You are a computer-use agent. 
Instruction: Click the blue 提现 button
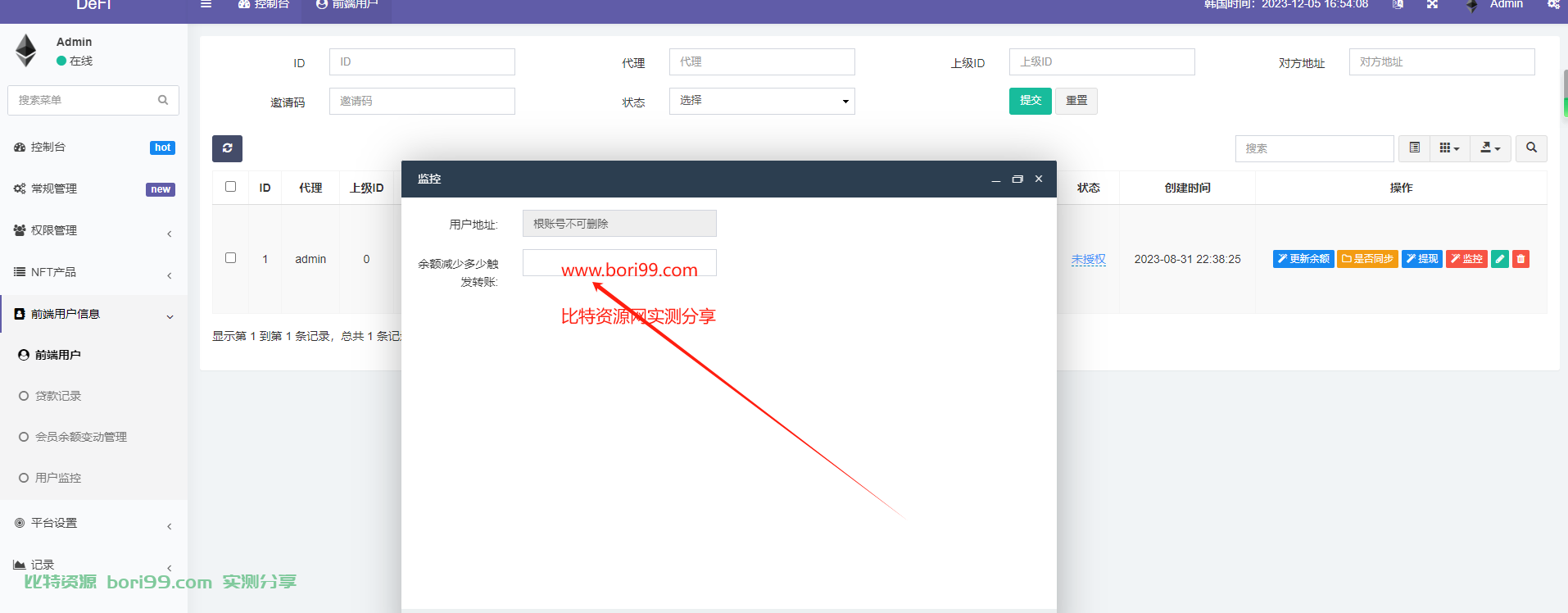pyautogui.click(x=1422, y=259)
